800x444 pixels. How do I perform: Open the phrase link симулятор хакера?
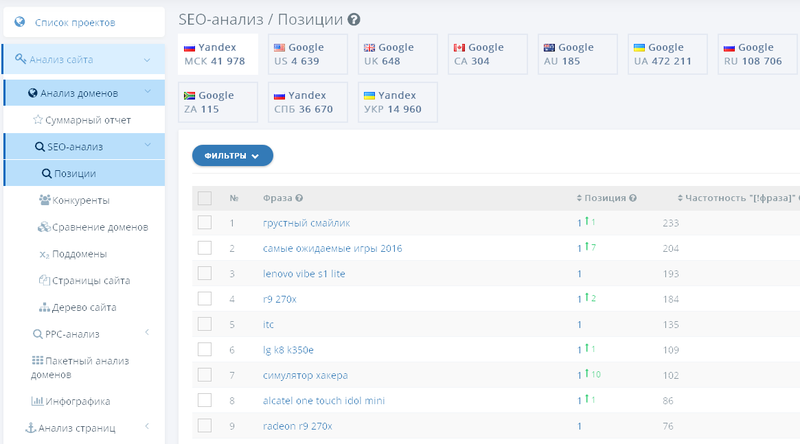(x=305, y=375)
